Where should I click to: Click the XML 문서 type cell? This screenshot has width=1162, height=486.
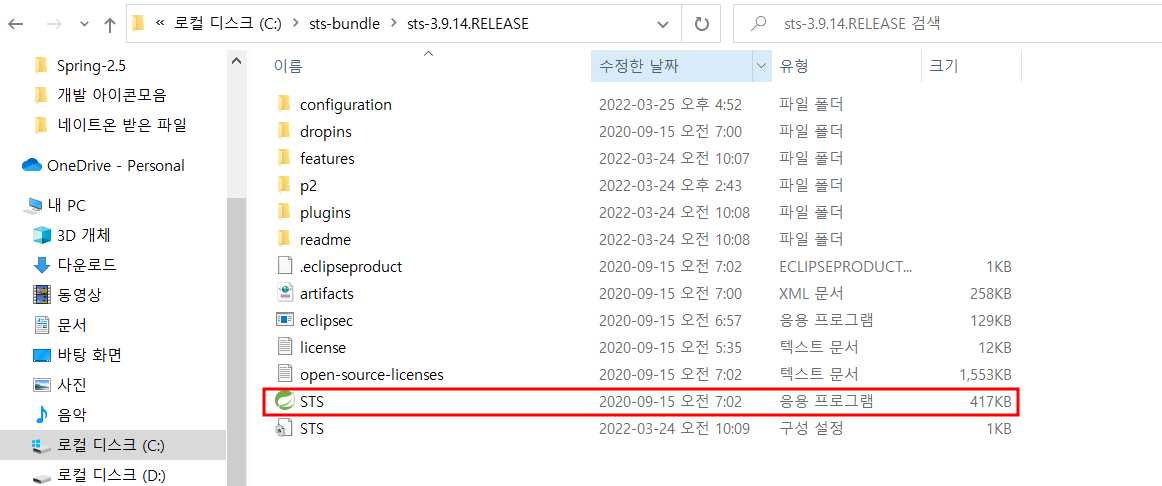coord(811,293)
